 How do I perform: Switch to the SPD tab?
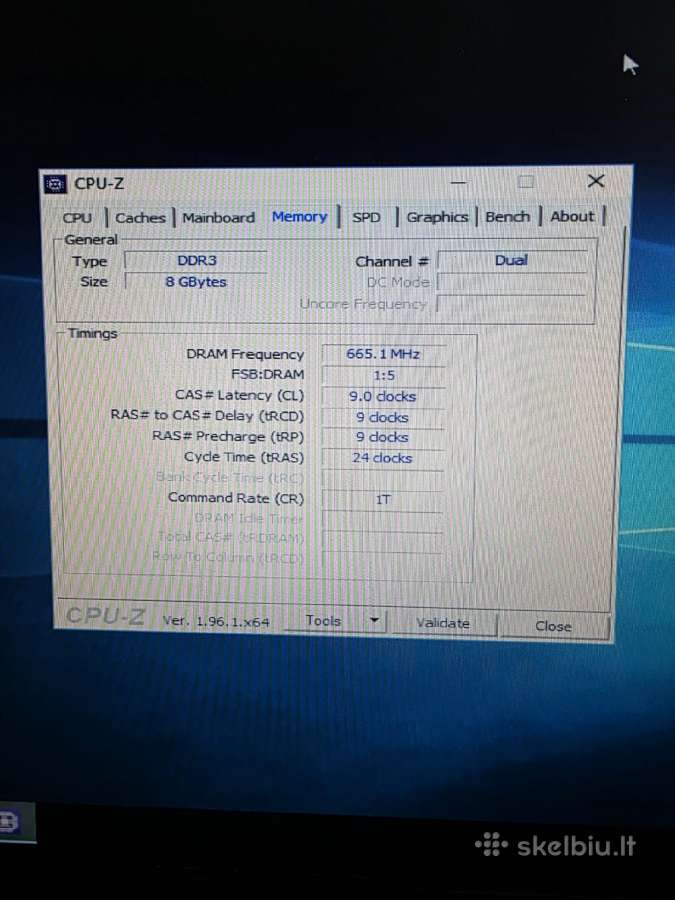[366, 218]
